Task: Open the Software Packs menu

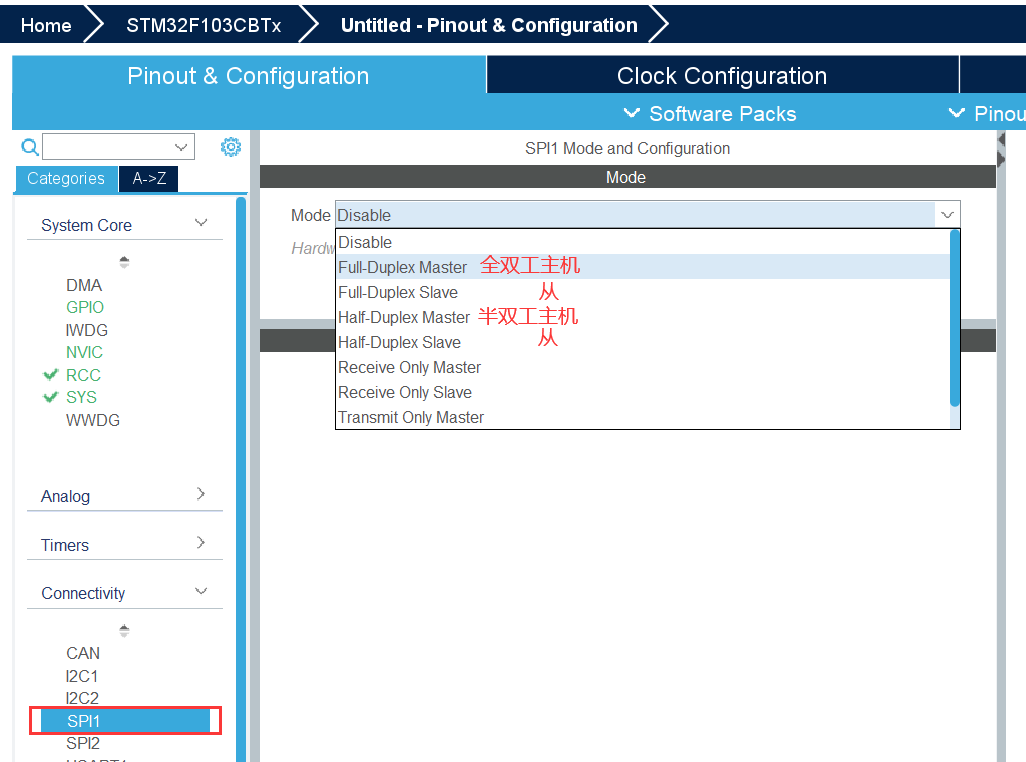Action: (x=710, y=114)
